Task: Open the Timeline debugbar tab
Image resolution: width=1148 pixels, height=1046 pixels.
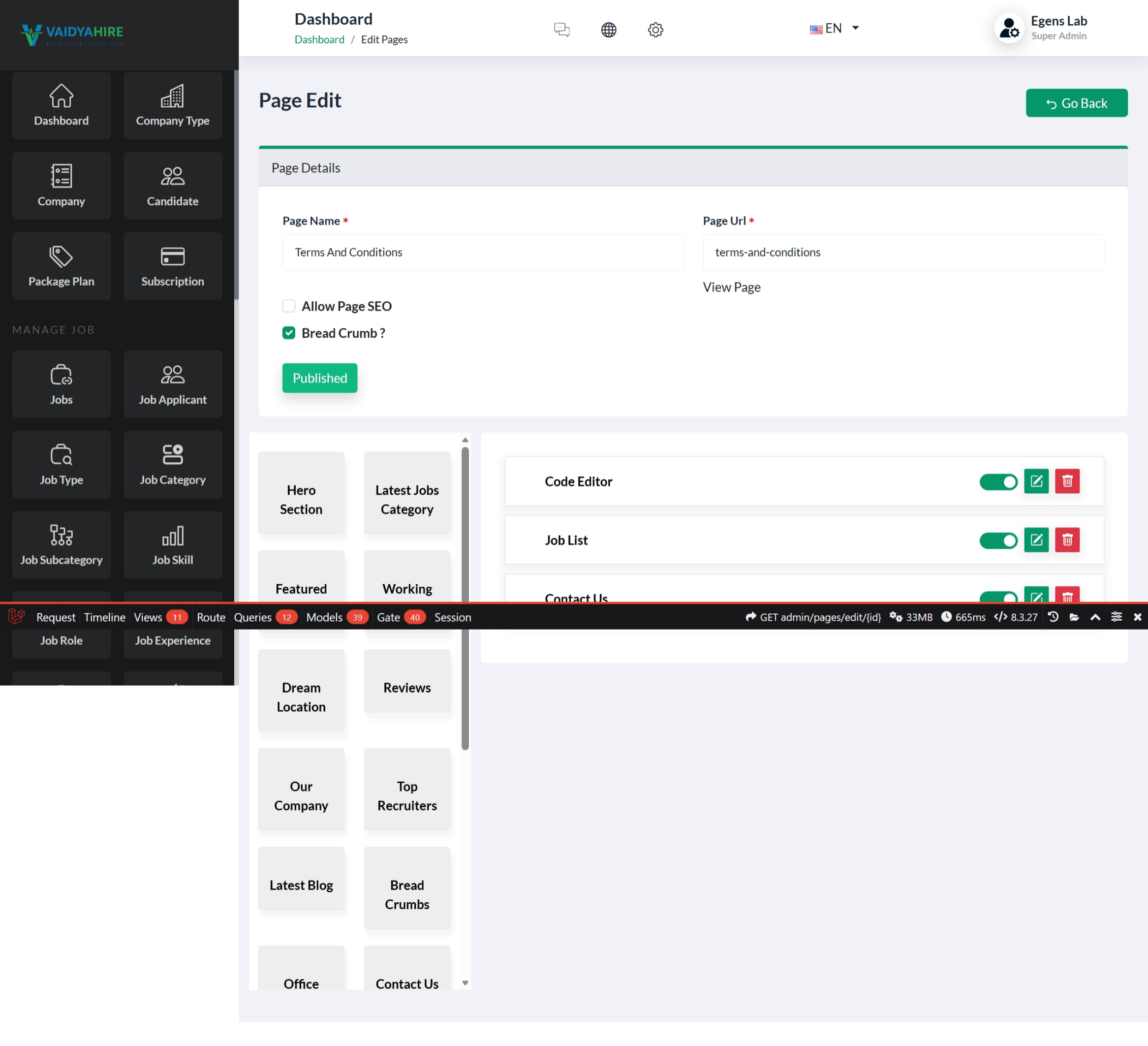Action: point(104,617)
